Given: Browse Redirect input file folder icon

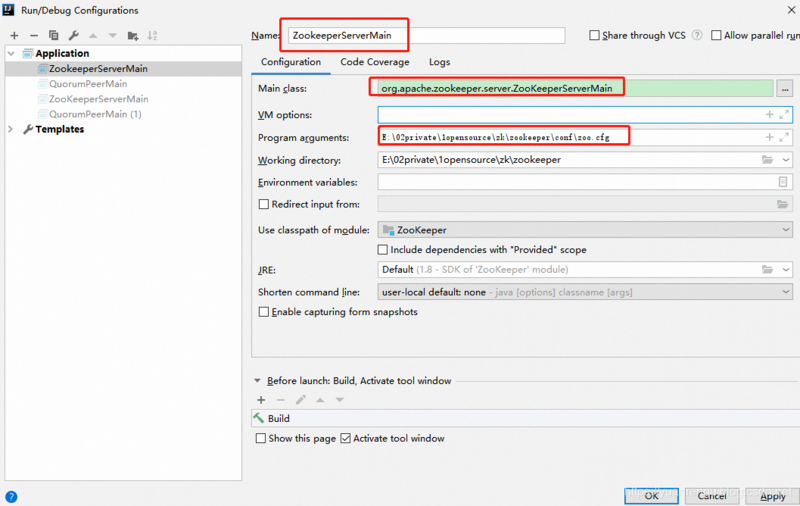Looking at the screenshot, I should 782,205.
